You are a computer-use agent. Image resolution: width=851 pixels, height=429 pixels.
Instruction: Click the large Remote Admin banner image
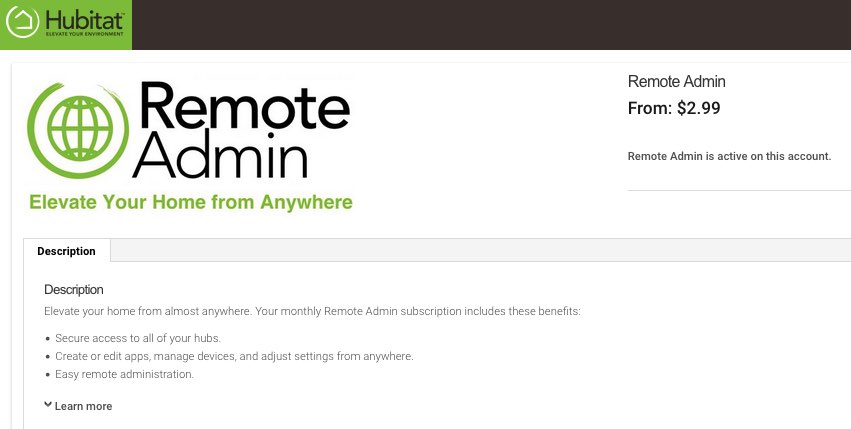190,146
